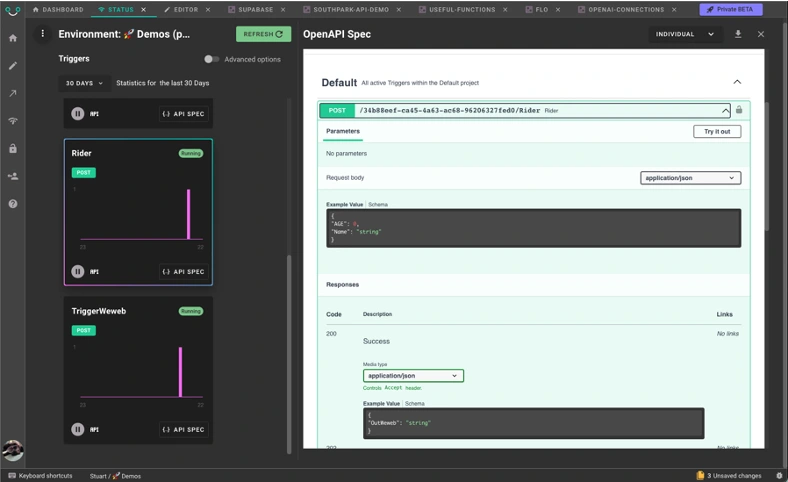Viewport: 788px width, 482px height.
Task: Click the lock icon beside the Rider endpoint
Action: (739, 110)
